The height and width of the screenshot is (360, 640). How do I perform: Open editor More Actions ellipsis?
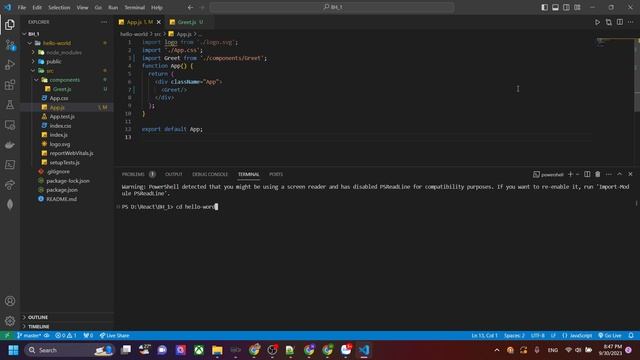tap(631, 22)
